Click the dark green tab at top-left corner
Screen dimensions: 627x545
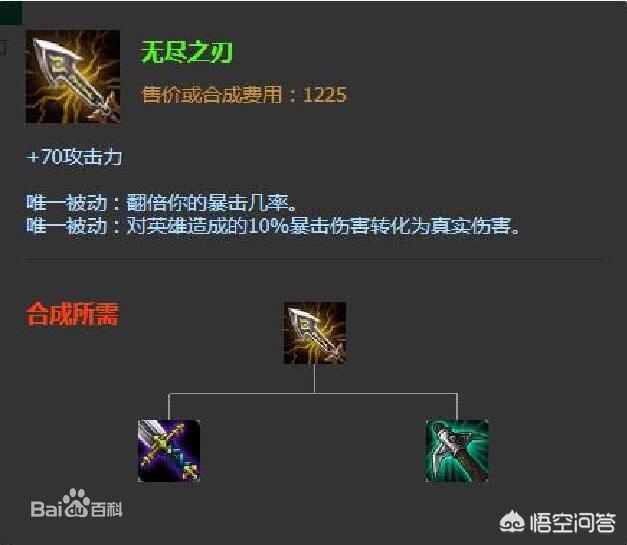point(11,12)
